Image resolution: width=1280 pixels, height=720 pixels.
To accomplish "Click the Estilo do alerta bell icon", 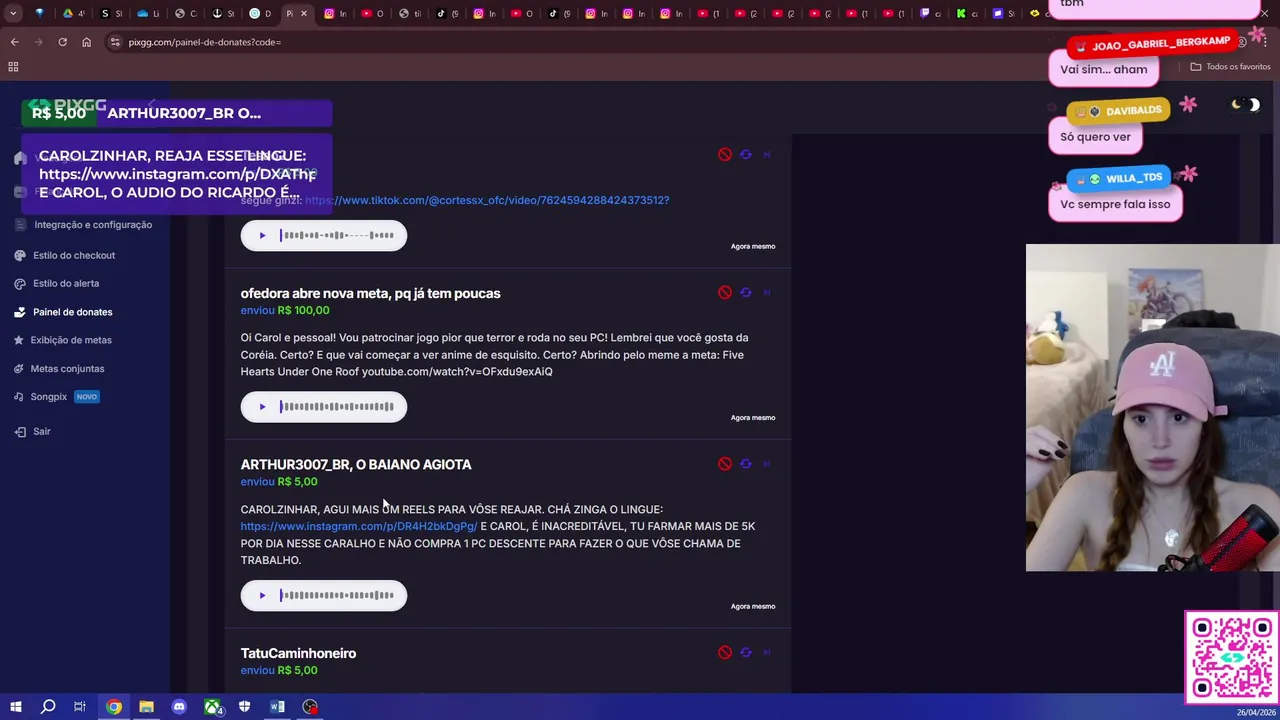I will coord(20,283).
